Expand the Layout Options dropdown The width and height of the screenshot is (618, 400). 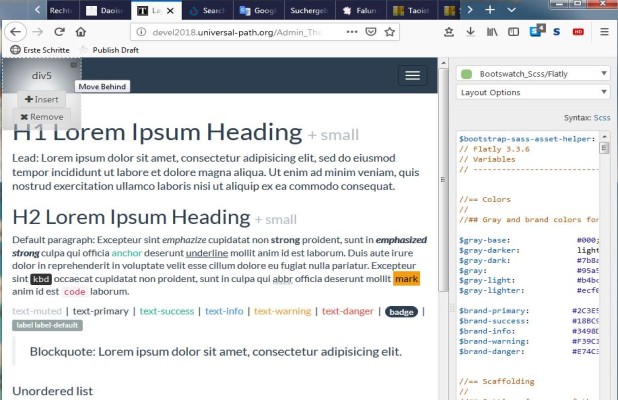pyautogui.click(x=535, y=93)
